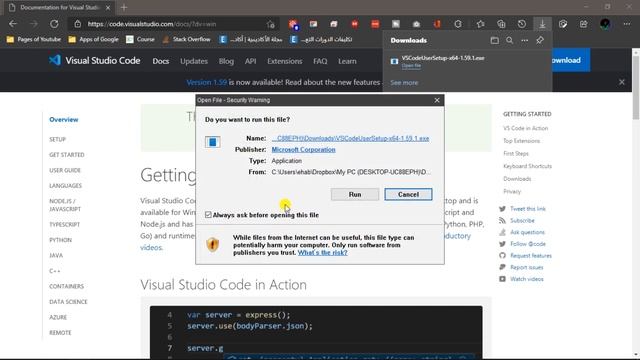Click the VSCodeUserSetup file name link in dialog
The height and width of the screenshot is (360, 640).
tap(350, 138)
